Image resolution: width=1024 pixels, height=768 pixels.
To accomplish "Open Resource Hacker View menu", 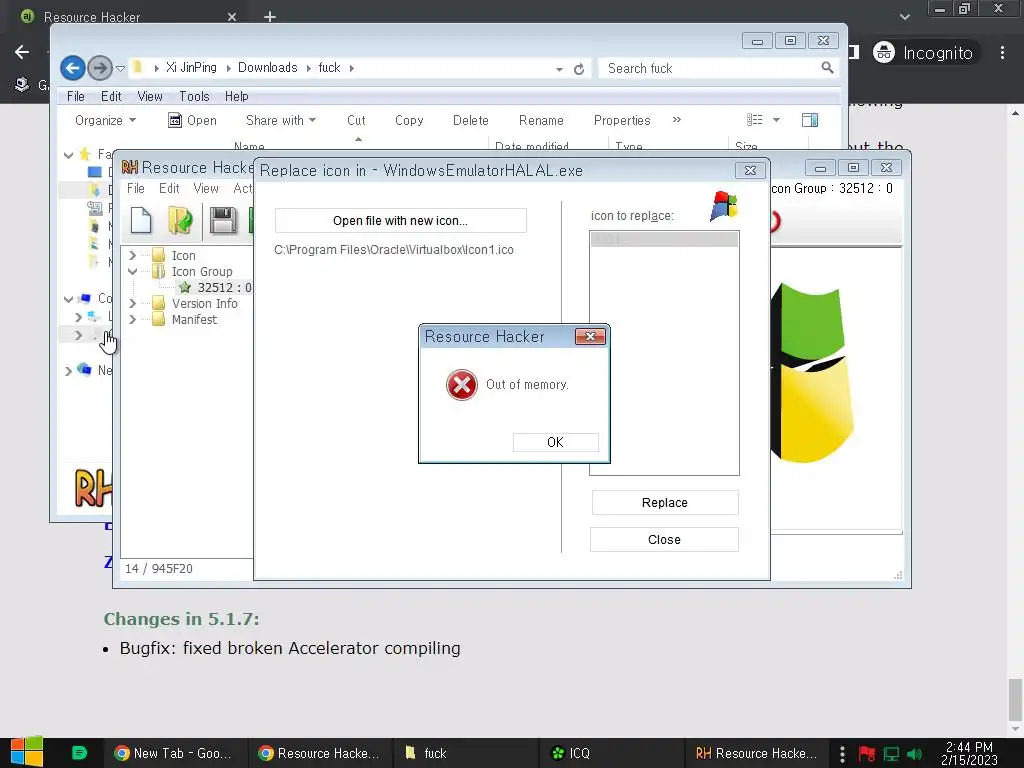I will click(x=206, y=189).
